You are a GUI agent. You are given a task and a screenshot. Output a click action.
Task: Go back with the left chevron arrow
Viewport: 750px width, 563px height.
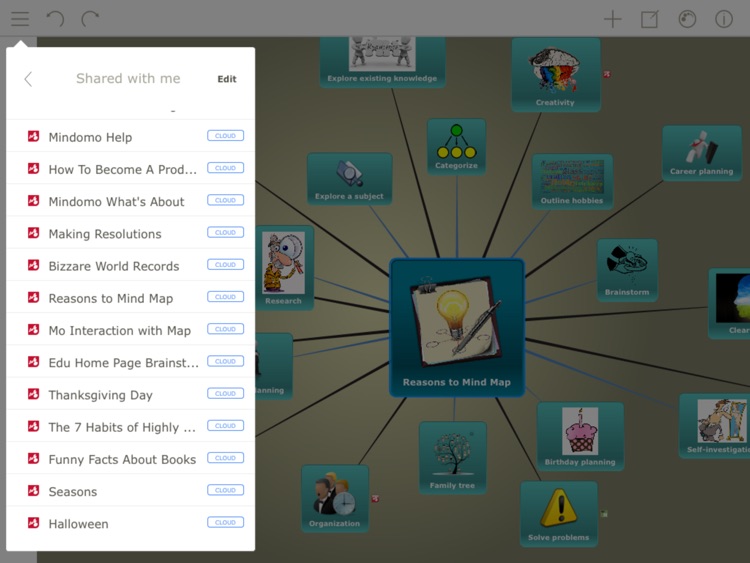pyautogui.click(x=28, y=79)
